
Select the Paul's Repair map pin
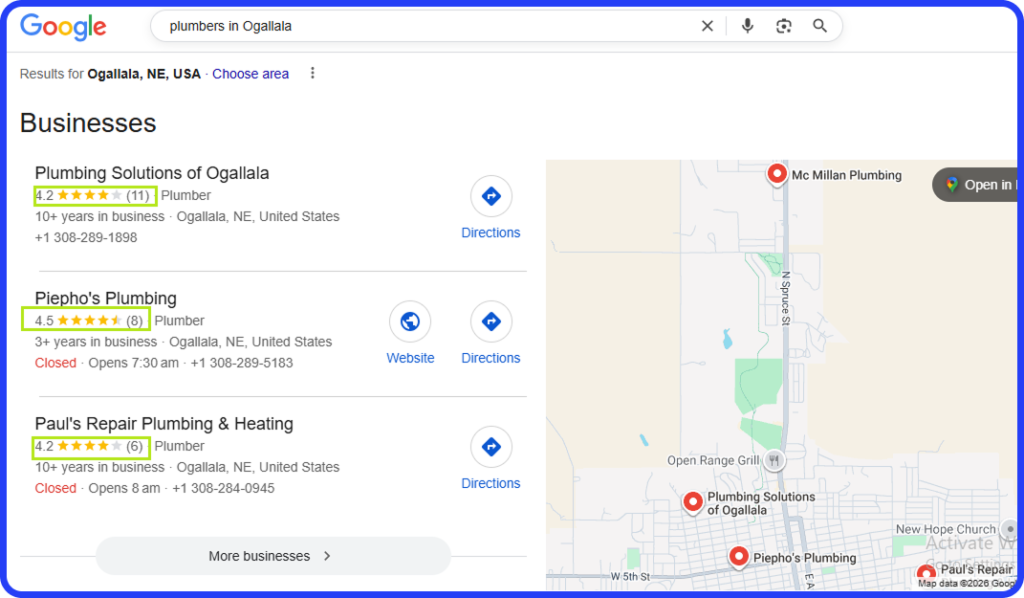[x=926, y=574]
